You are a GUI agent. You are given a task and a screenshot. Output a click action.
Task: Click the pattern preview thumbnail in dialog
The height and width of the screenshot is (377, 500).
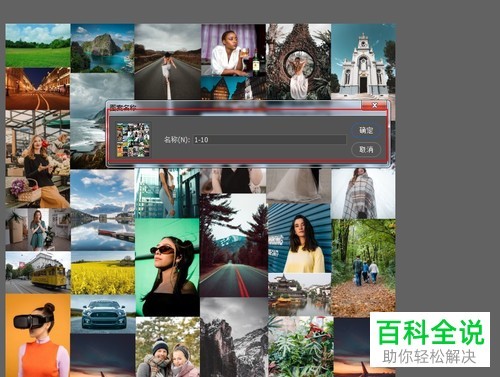click(133, 140)
